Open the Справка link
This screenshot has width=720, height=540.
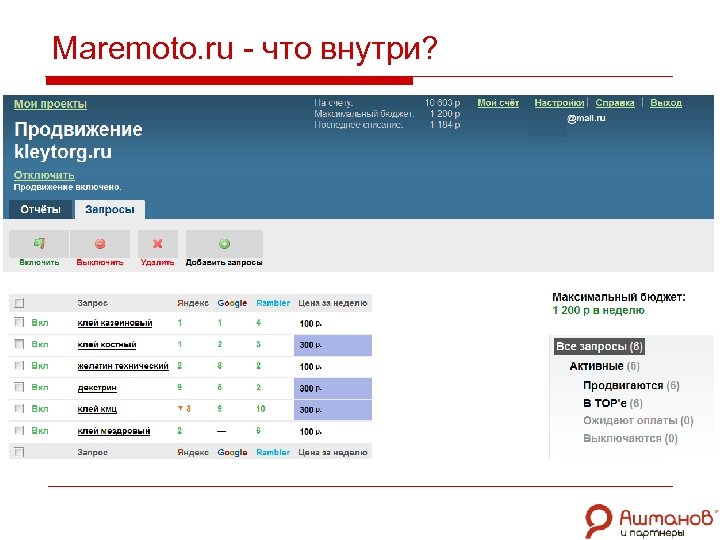(615, 103)
